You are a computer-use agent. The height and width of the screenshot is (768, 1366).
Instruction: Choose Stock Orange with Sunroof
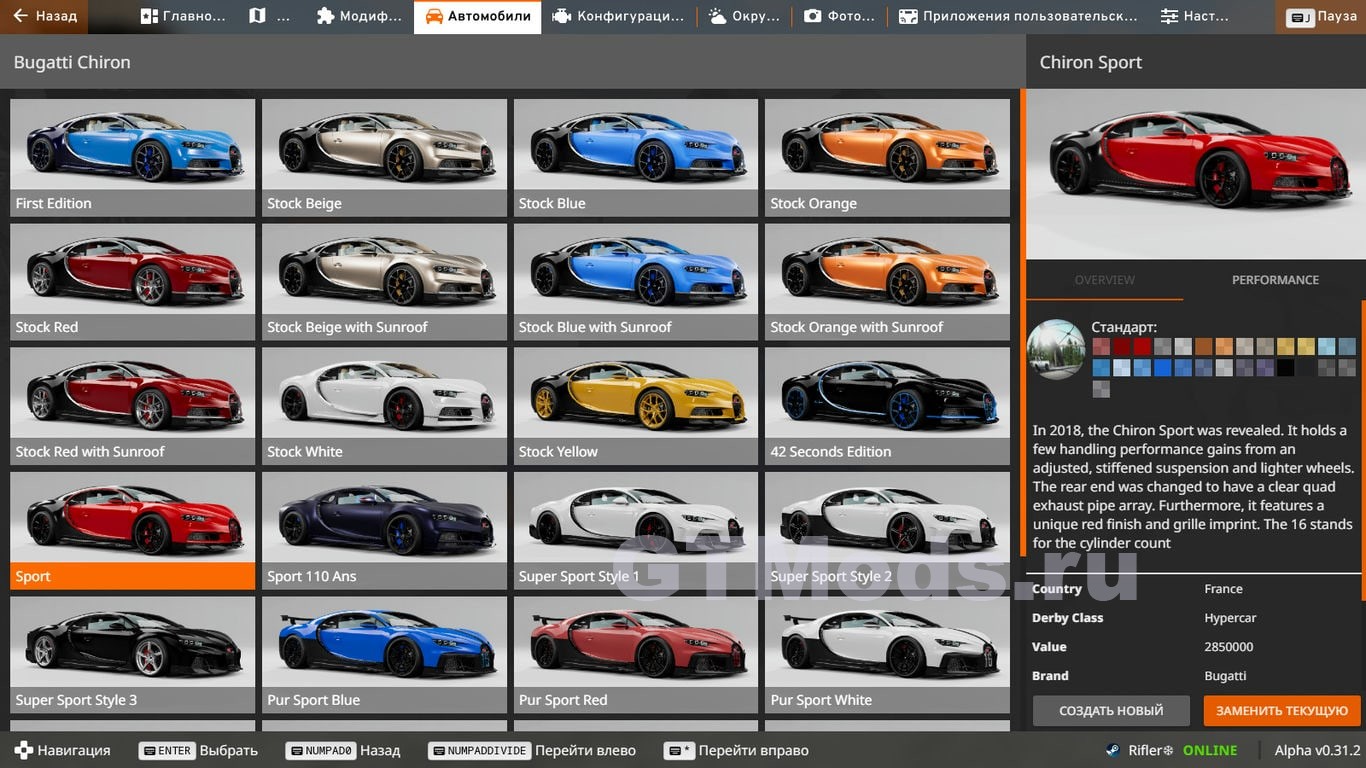888,282
